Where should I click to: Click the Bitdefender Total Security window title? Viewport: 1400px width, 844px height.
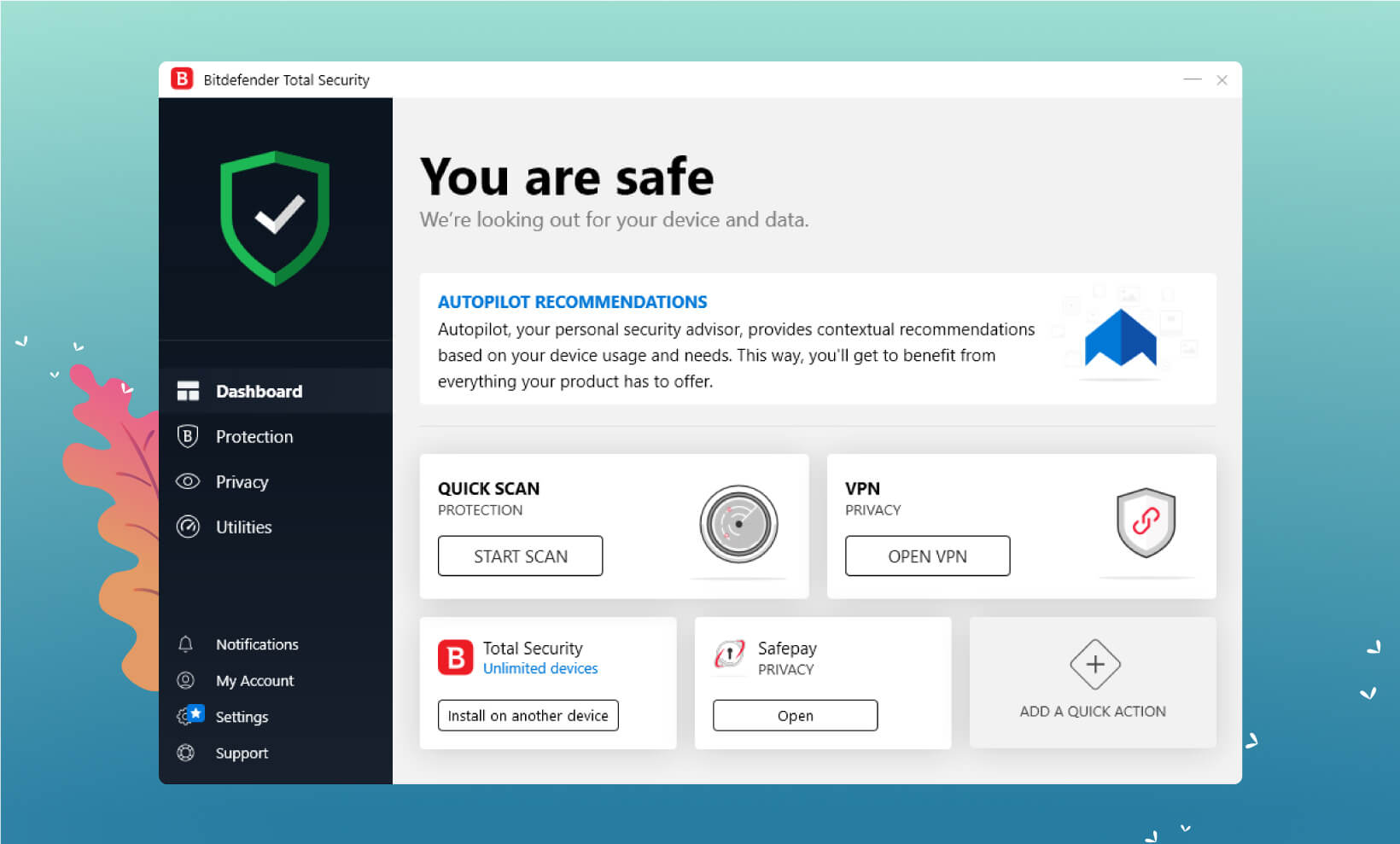click(x=286, y=79)
